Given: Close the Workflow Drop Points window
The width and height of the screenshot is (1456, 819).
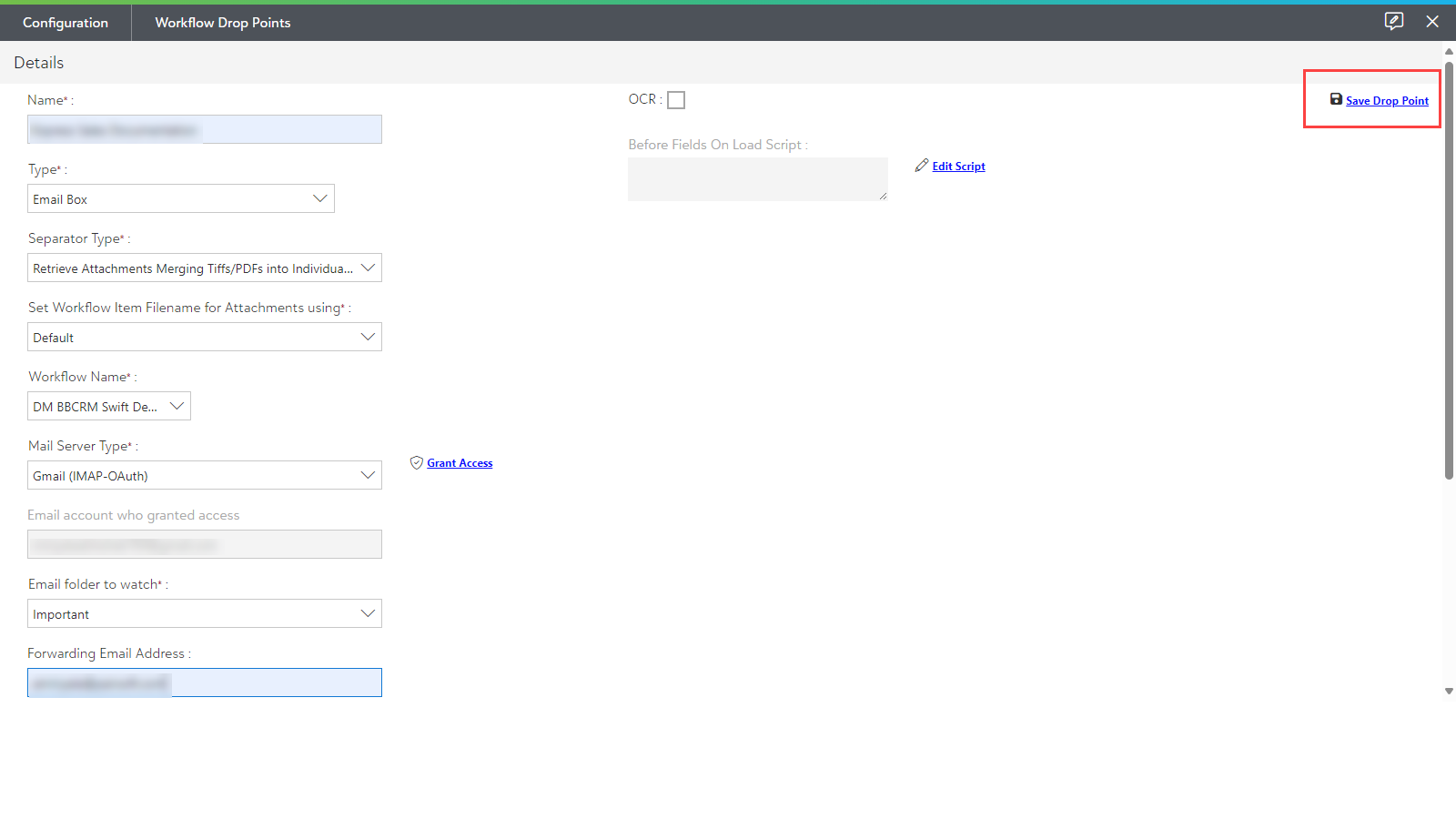Looking at the screenshot, I should tap(1432, 22).
